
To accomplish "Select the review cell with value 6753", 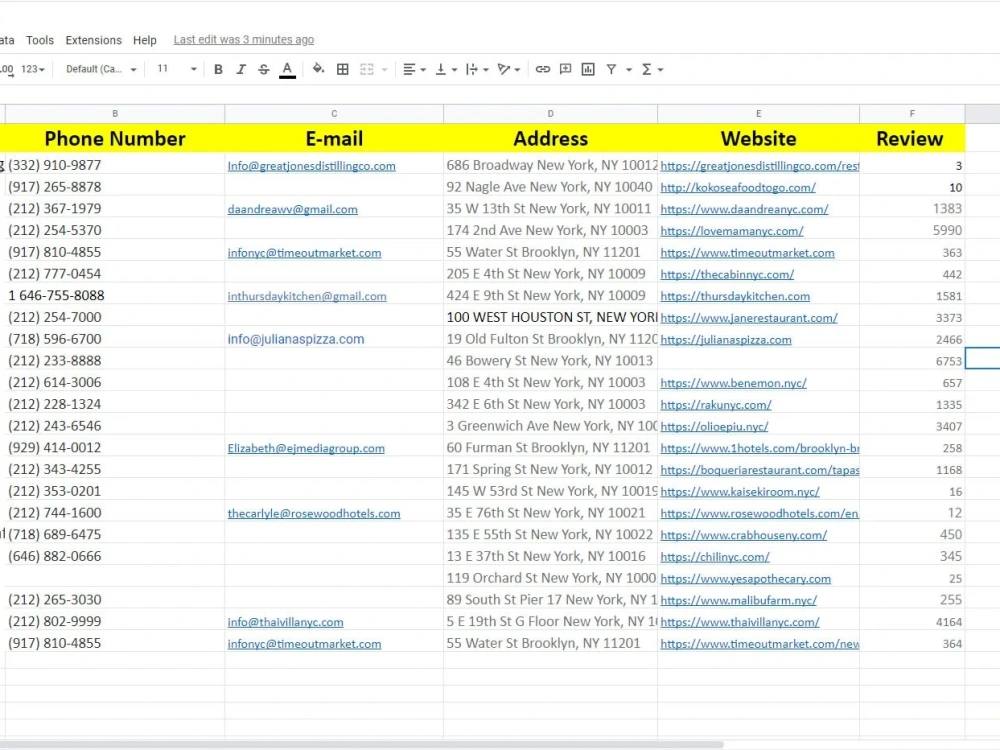I will coord(912,360).
